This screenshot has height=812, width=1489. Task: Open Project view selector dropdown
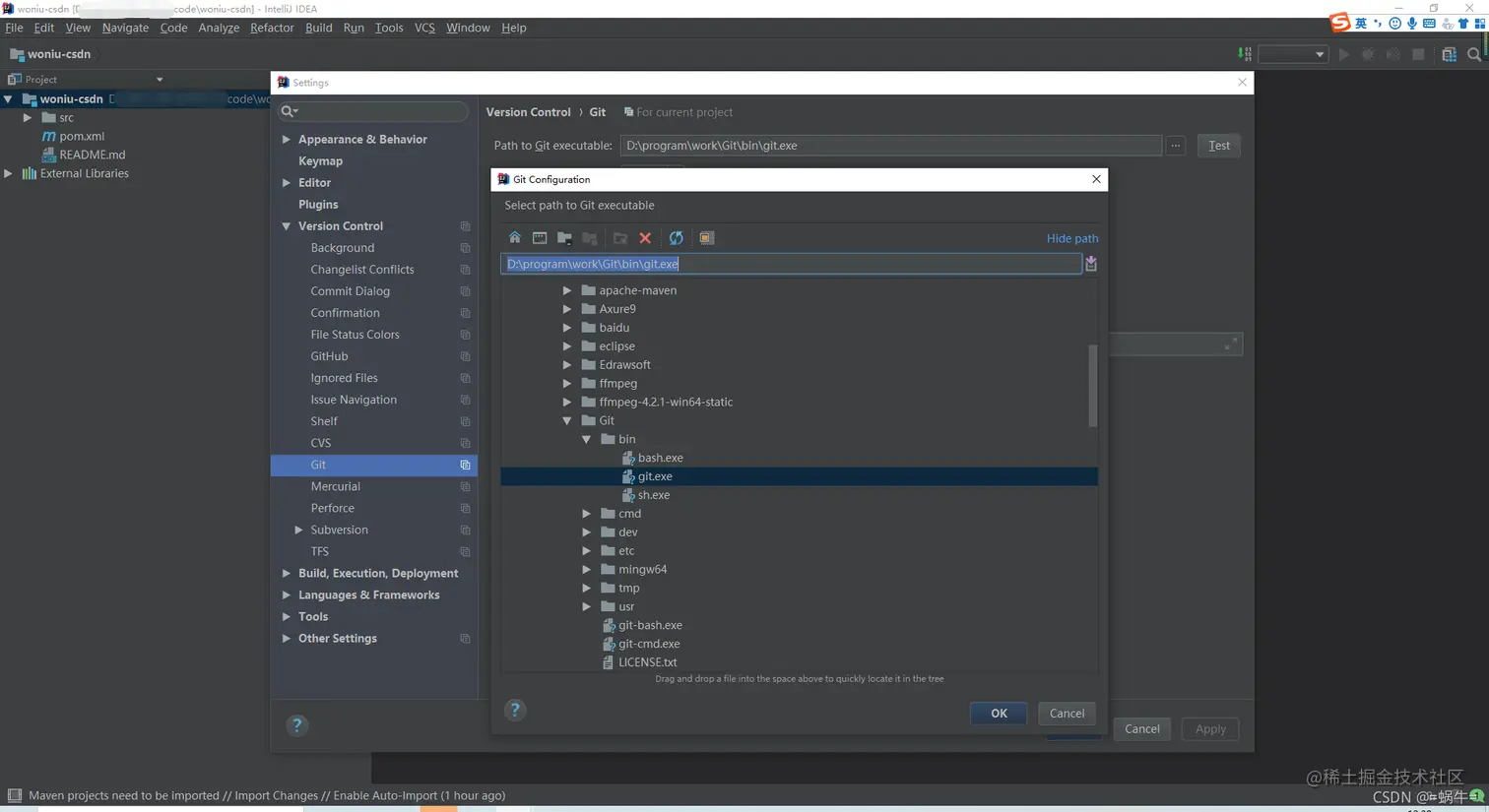point(159,80)
